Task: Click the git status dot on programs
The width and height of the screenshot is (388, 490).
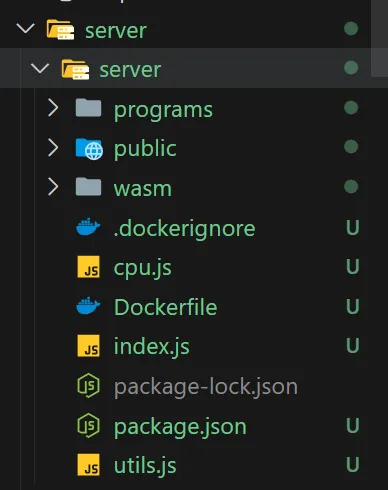Action: click(x=351, y=108)
